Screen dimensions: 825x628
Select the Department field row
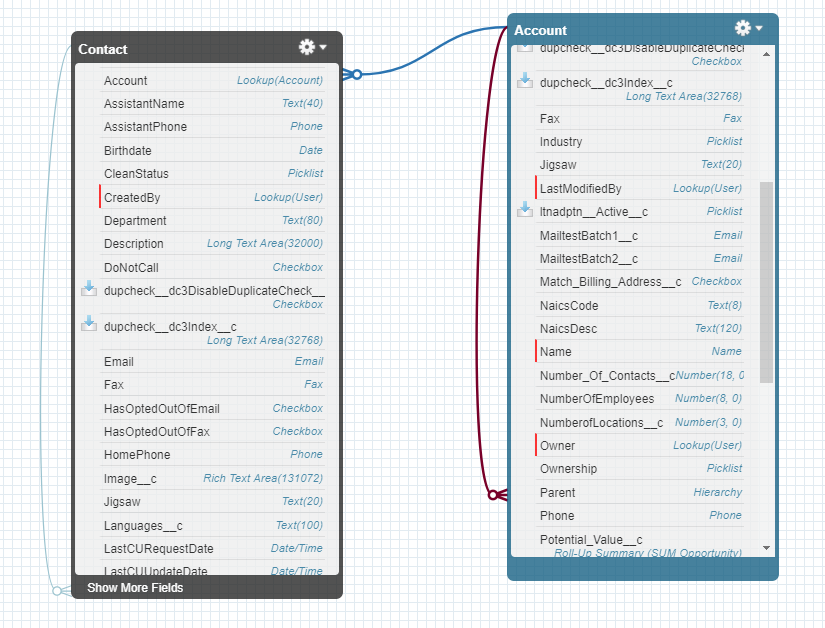pyautogui.click(x=213, y=220)
